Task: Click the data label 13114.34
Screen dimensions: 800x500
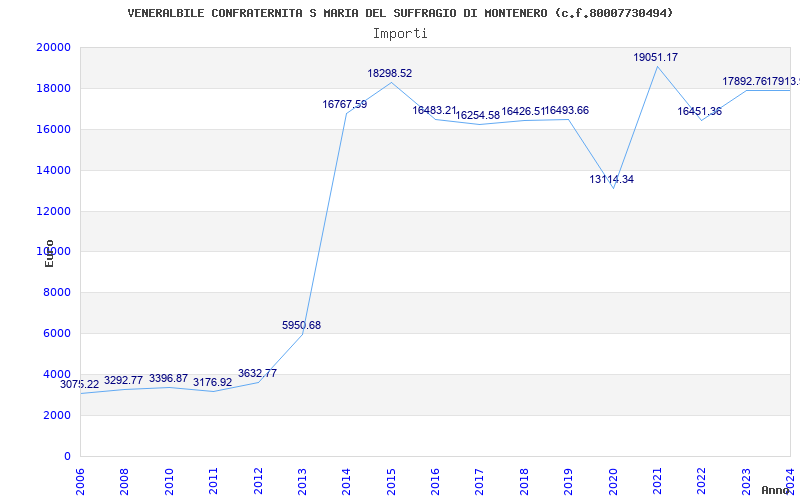Action: (x=612, y=180)
